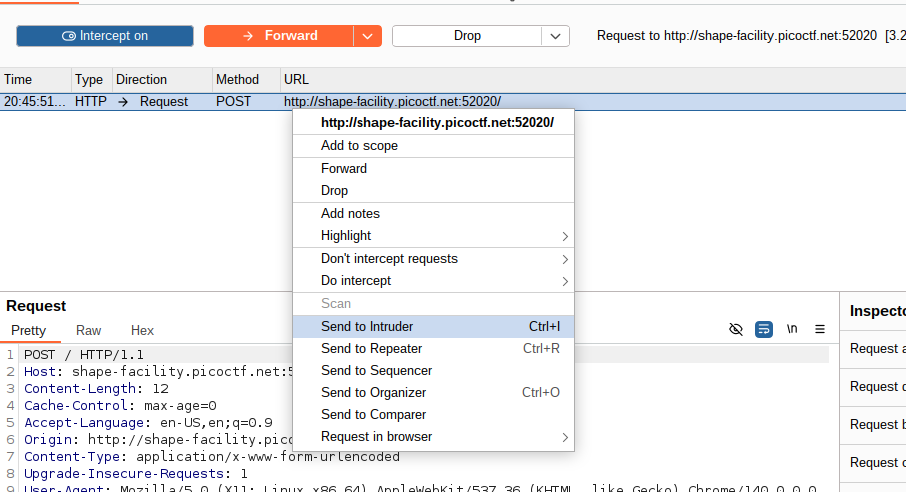Click the Forward button

pos(279,36)
